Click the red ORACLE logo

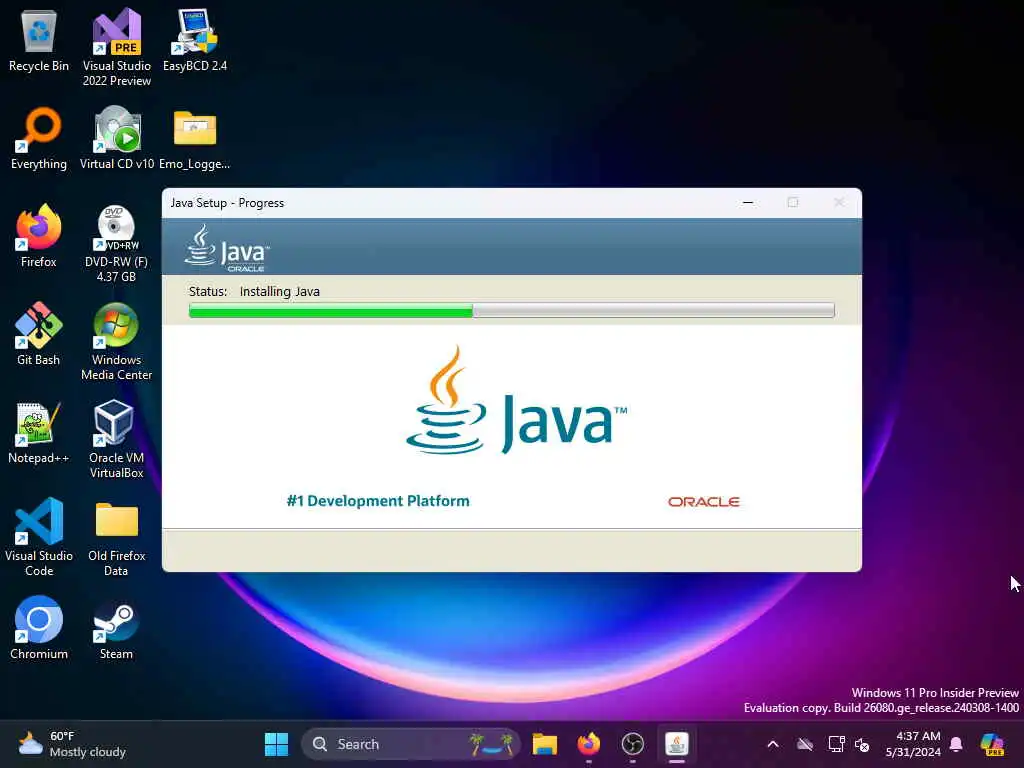[x=703, y=502]
